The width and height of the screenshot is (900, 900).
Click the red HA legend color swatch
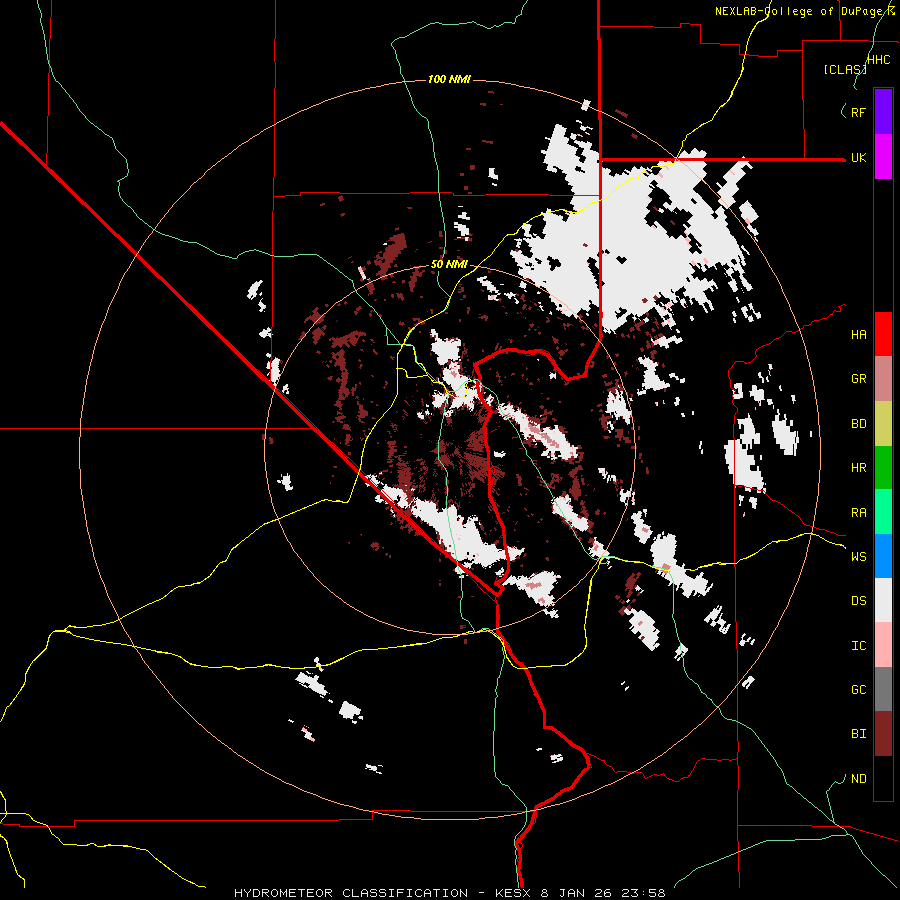tap(883, 334)
